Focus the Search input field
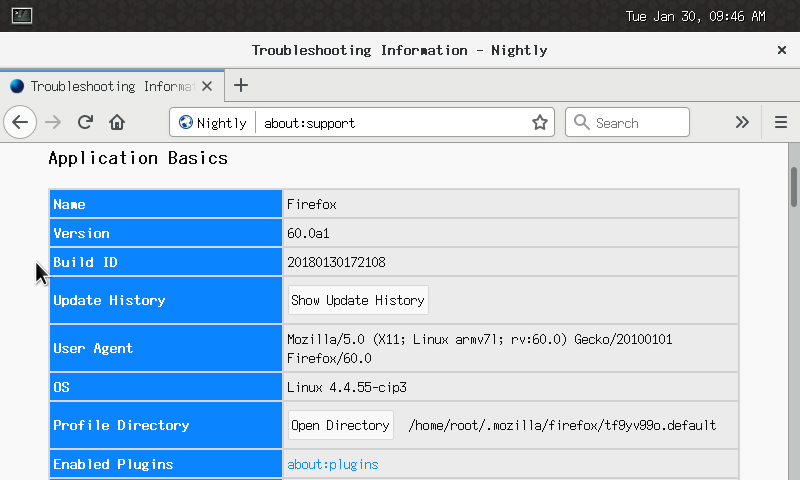800x480 pixels. click(x=627, y=122)
